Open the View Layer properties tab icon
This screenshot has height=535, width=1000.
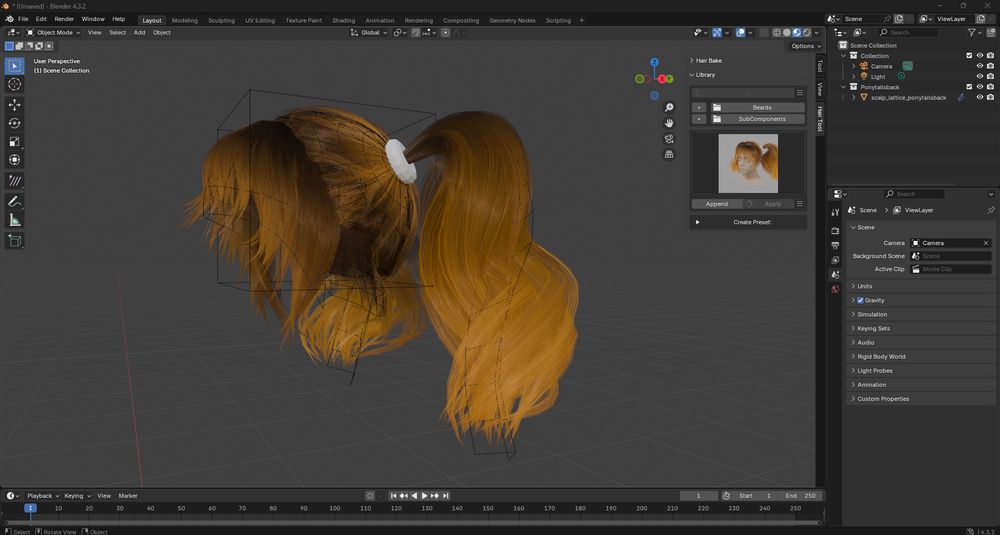point(835,260)
